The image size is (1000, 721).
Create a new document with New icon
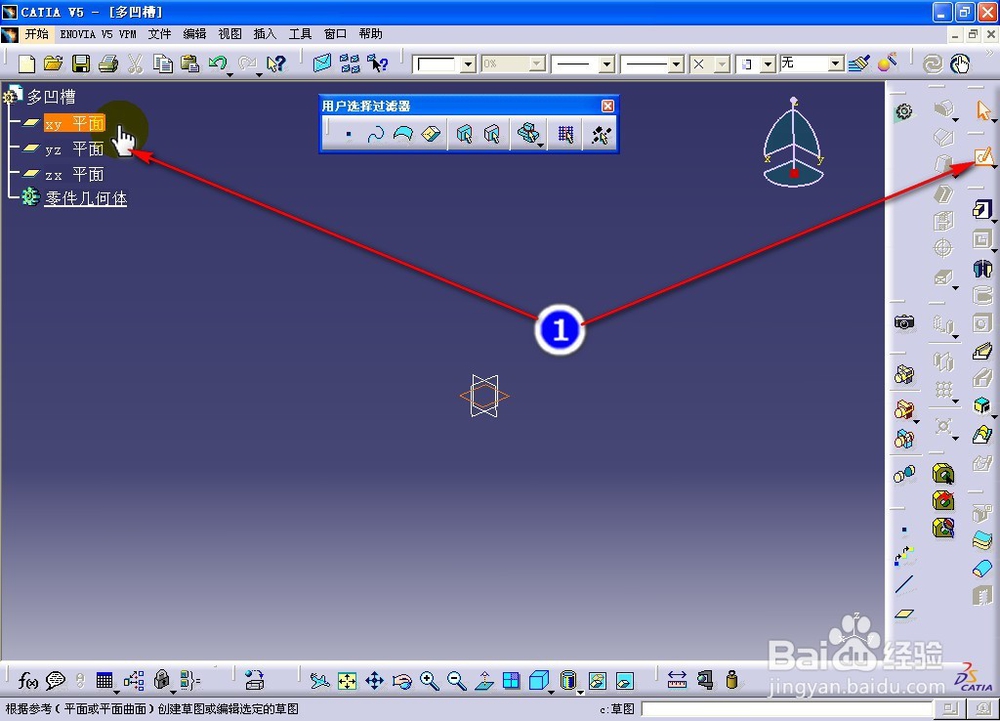27,64
